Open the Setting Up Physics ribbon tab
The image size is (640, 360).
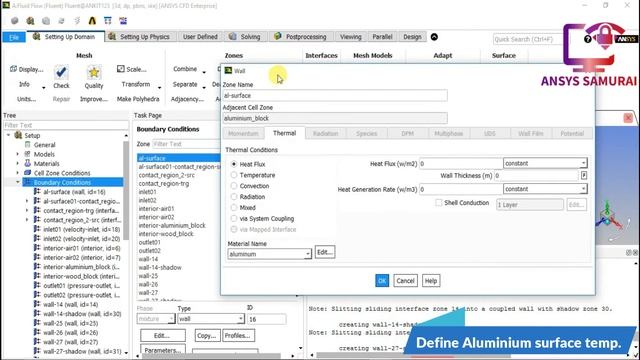tap(140, 37)
